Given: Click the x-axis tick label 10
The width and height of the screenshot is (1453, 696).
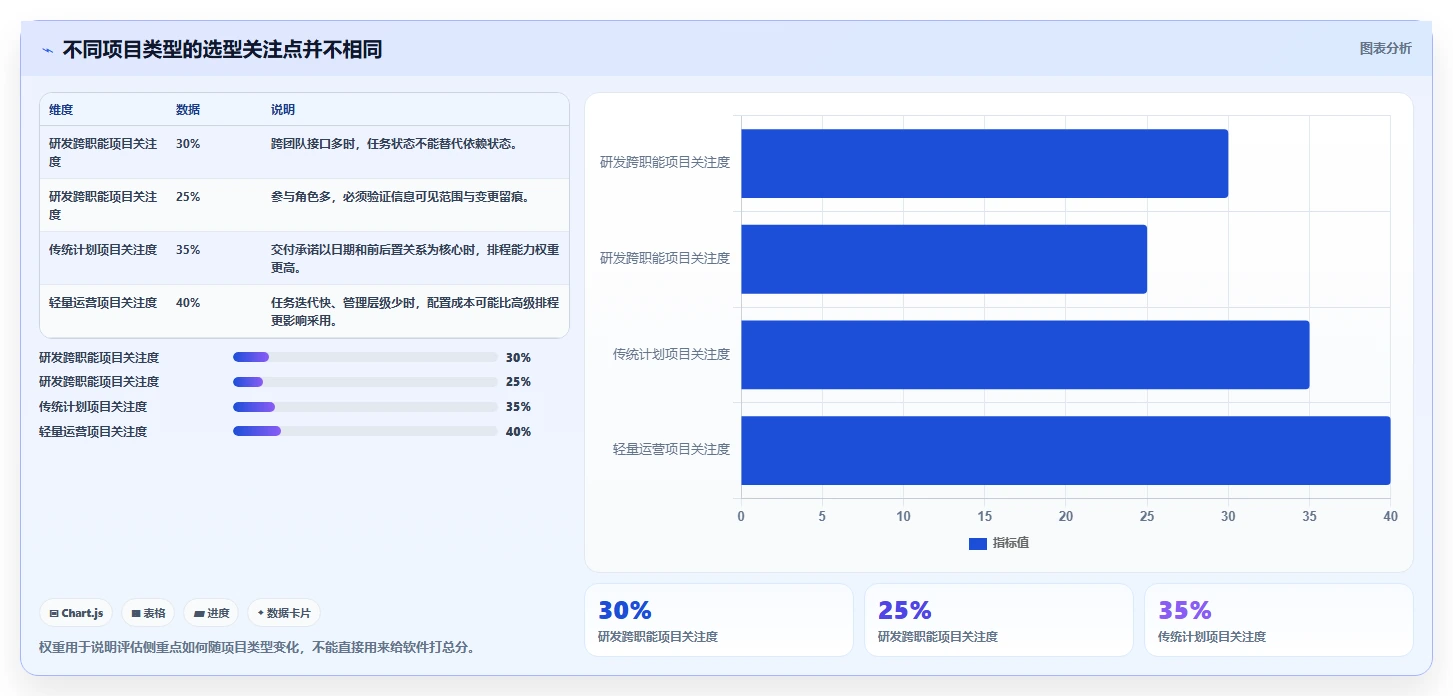Looking at the screenshot, I should 903,516.
